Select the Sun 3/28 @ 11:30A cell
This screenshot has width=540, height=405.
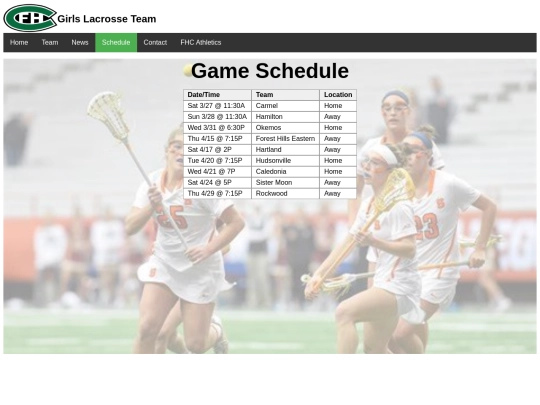(217, 117)
